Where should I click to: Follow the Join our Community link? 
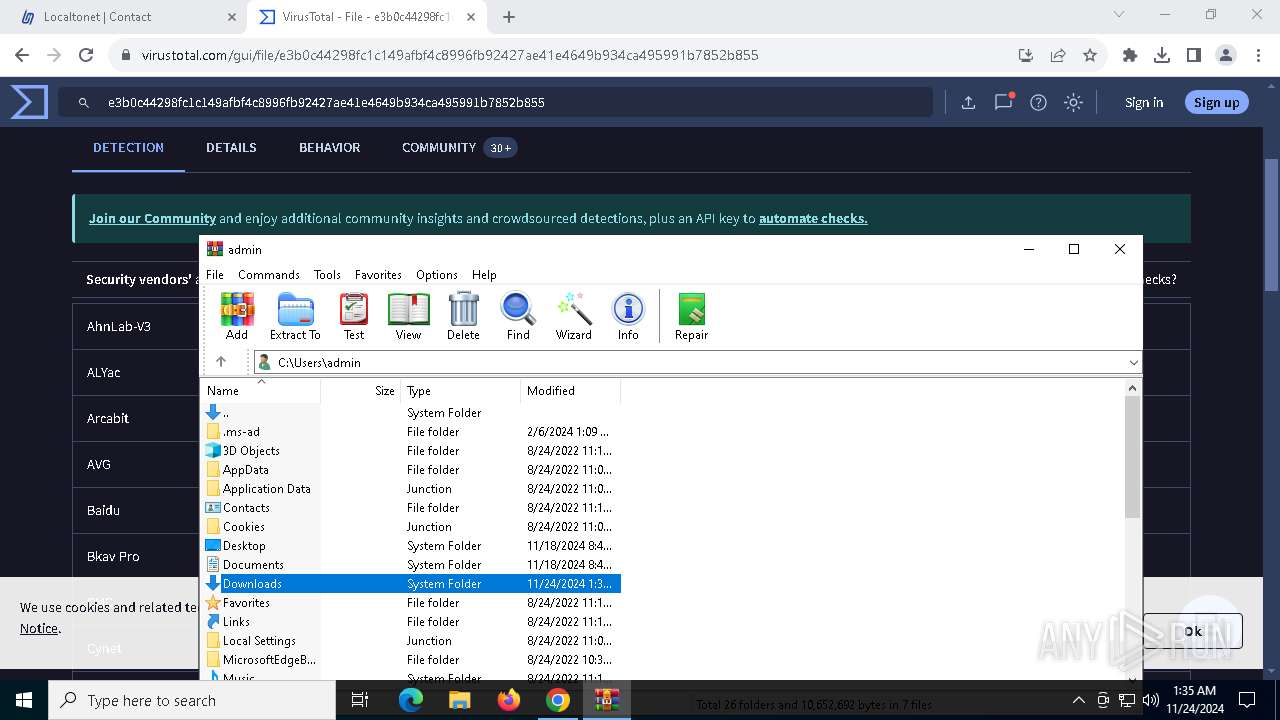152,218
